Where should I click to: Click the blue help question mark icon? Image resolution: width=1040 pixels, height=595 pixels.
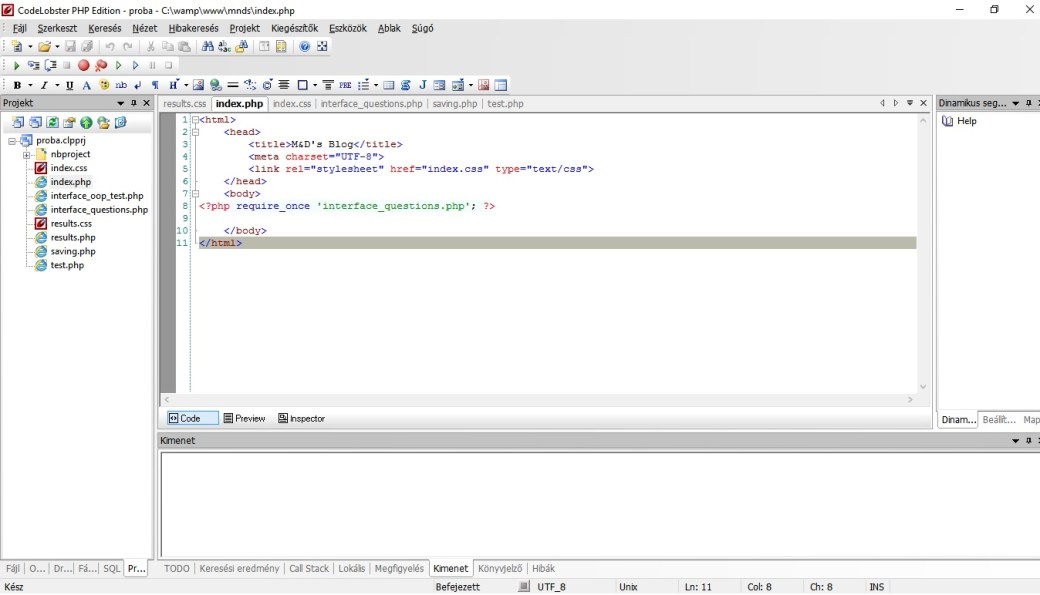point(305,47)
